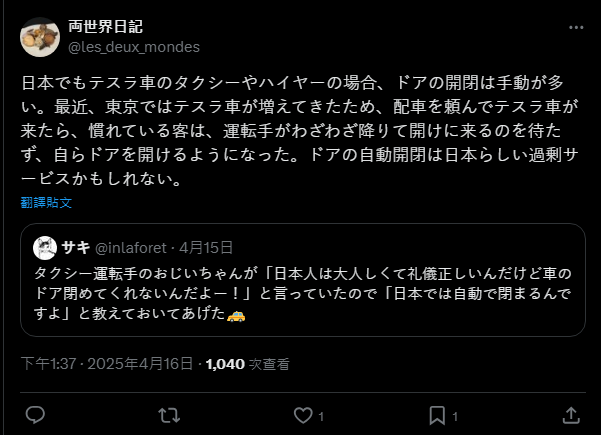The image size is (601, 435).
Task: Click the repost arrows icon
Action: point(169,414)
